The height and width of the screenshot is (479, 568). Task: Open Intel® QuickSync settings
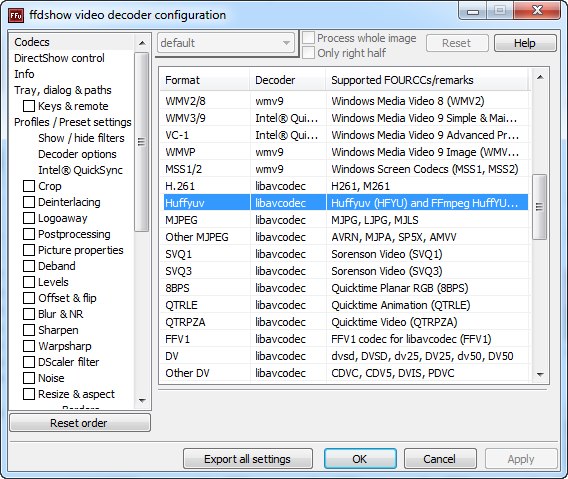click(80, 170)
